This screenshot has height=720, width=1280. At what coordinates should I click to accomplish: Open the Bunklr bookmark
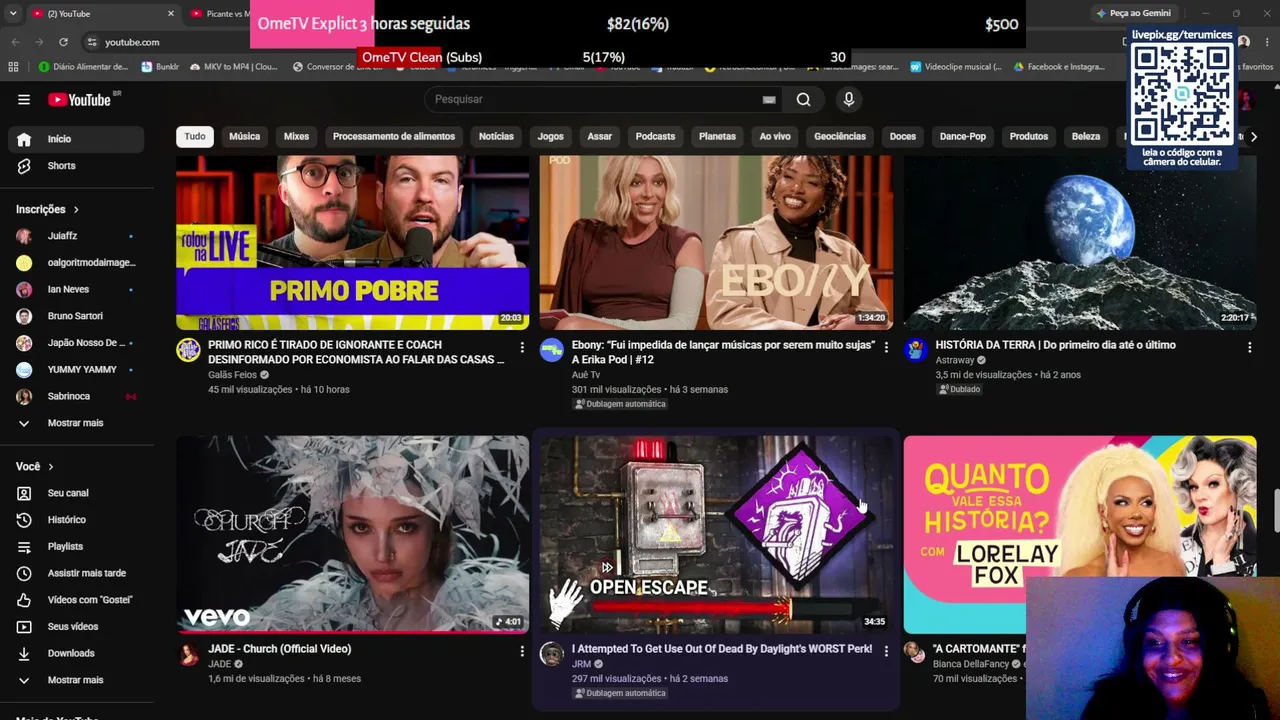[x=160, y=67]
